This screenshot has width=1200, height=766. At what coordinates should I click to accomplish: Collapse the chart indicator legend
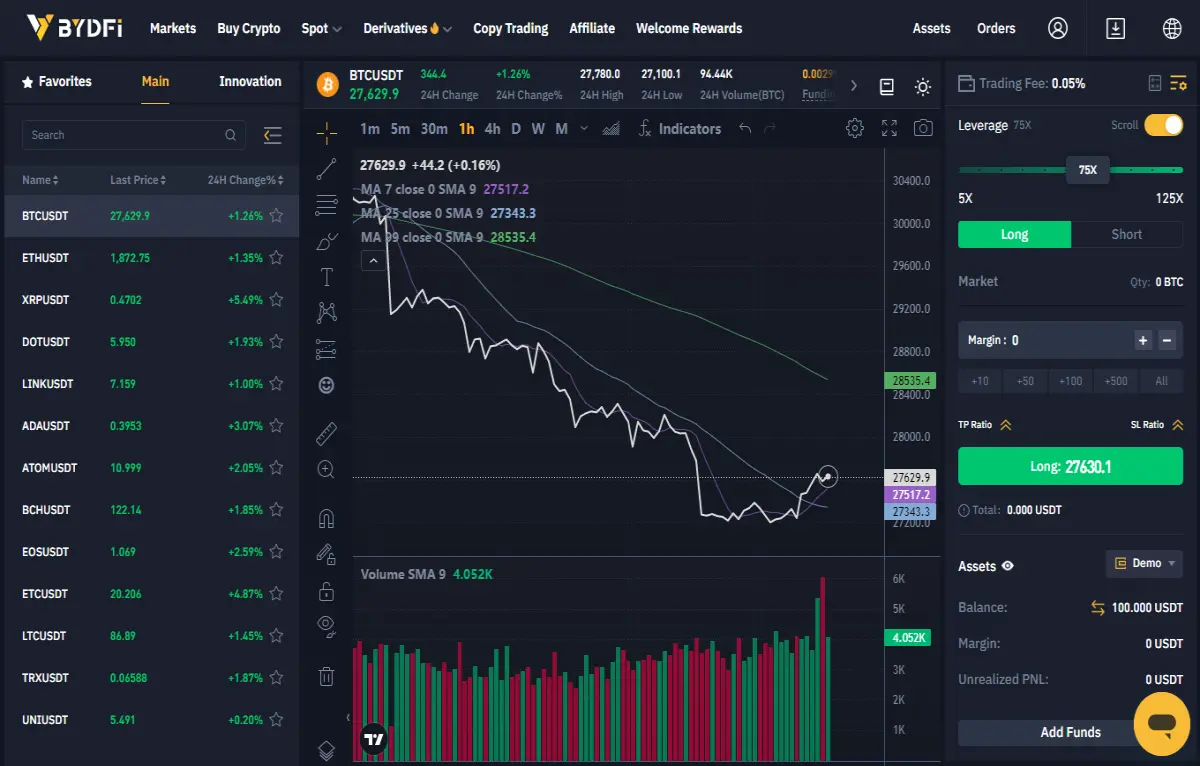click(x=372, y=261)
